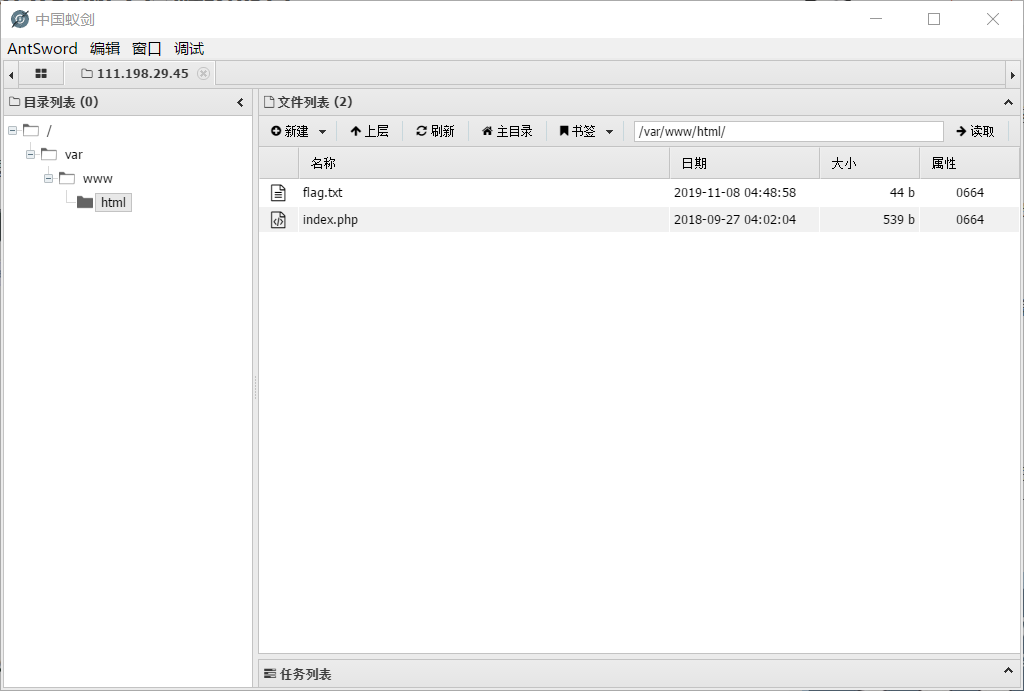Click the var folder icon

[49, 154]
